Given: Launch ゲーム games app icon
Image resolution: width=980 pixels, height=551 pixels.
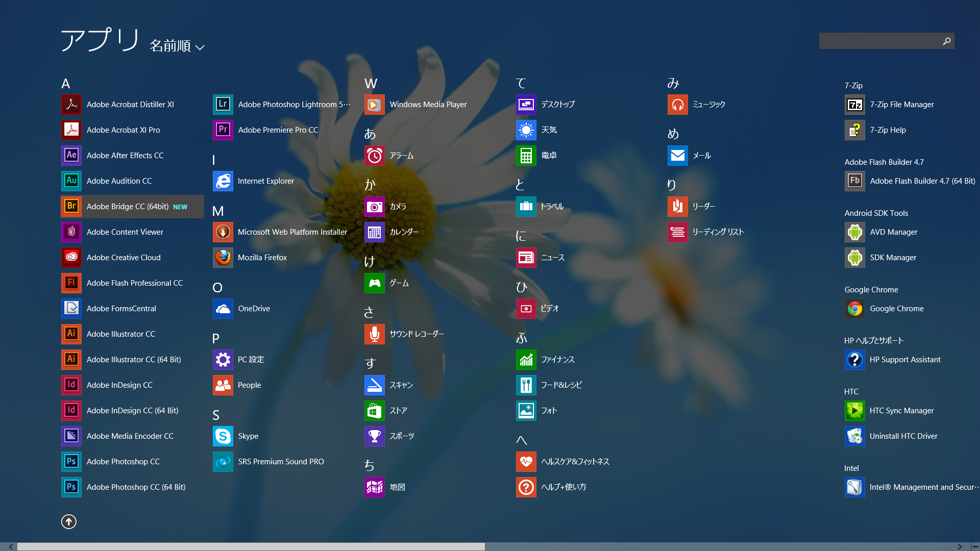Looking at the screenshot, I should 374,283.
